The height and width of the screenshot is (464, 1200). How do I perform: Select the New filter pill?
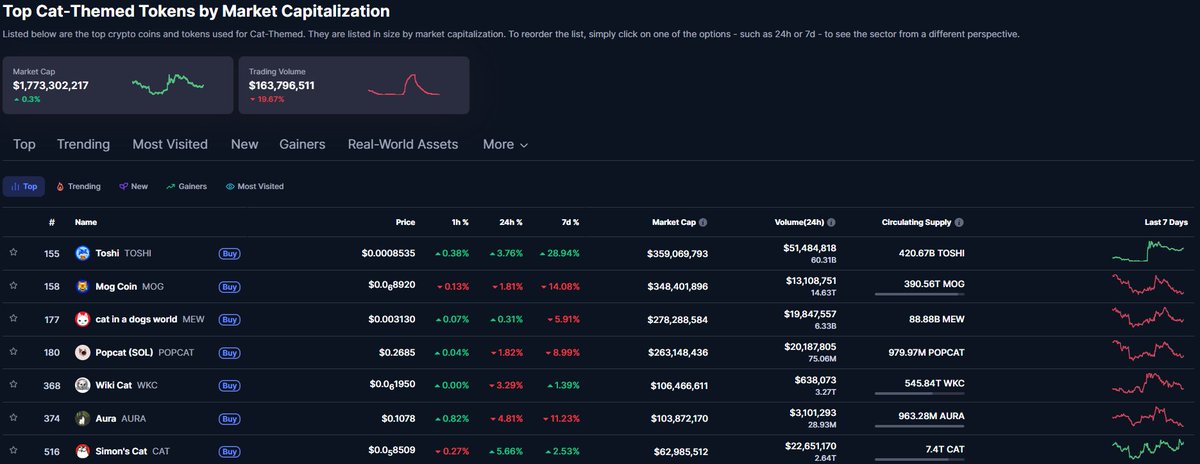pyautogui.click(x=133, y=186)
